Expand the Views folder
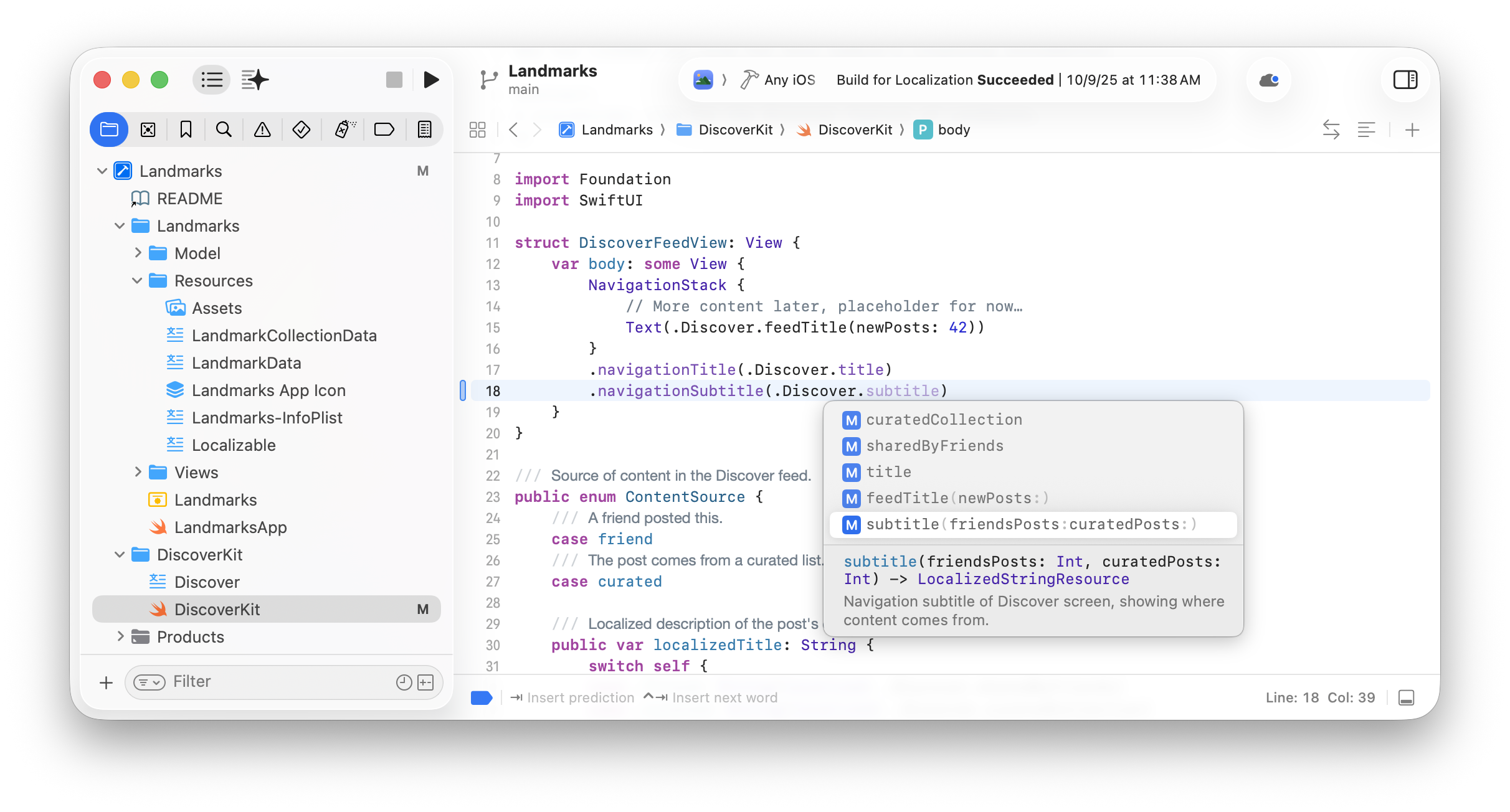Viewport: 1510px width, 812px height. 138,472
